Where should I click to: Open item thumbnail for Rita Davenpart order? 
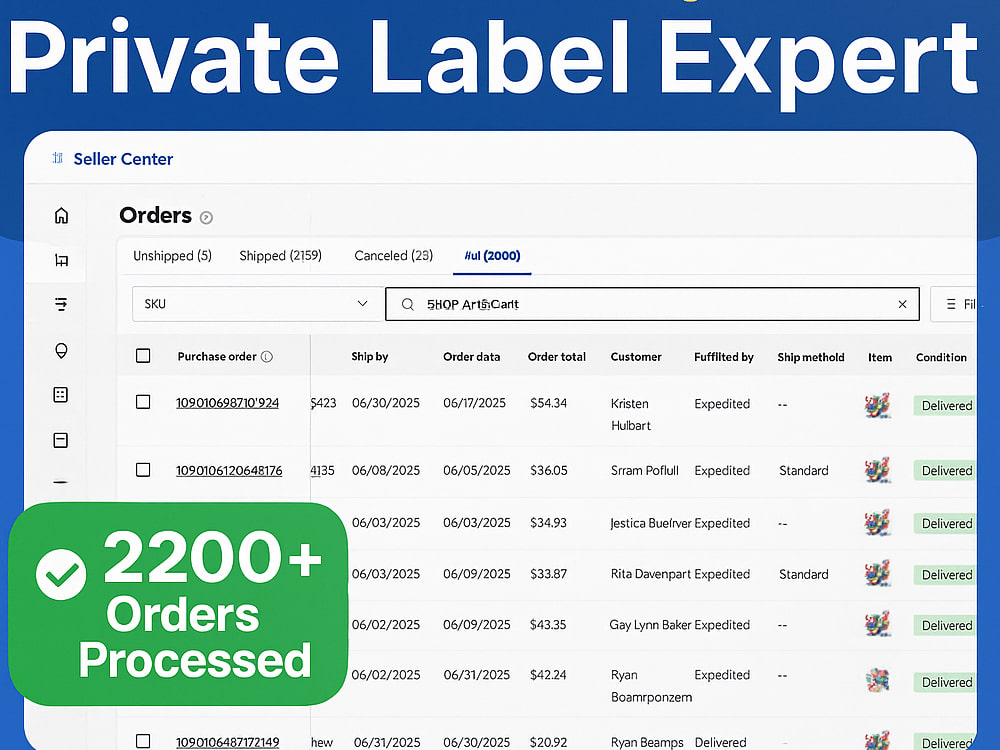(x=878, y=573)
